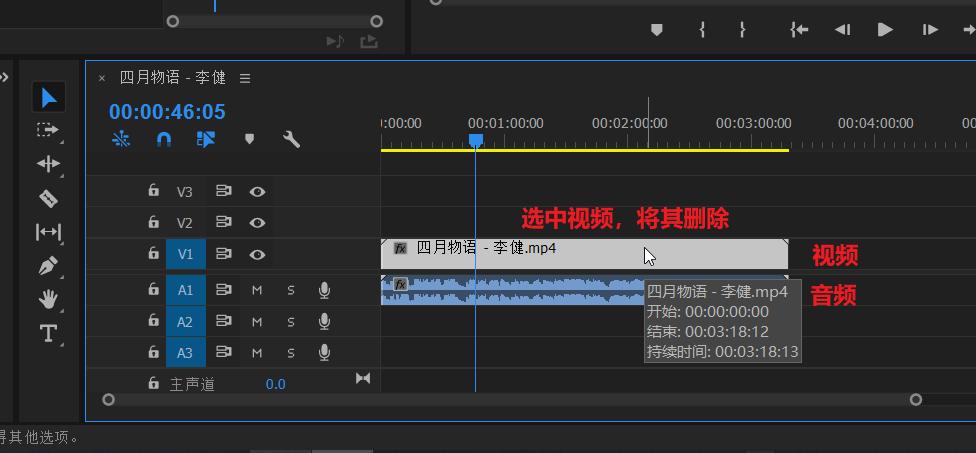The image size is (976, 453).
Task: Mute audio track A2
Action: tap(257, 322)
